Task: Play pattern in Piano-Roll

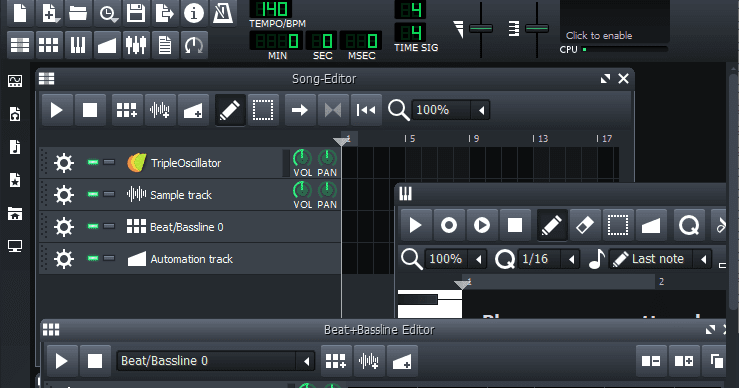Action: tap(416, 225)
